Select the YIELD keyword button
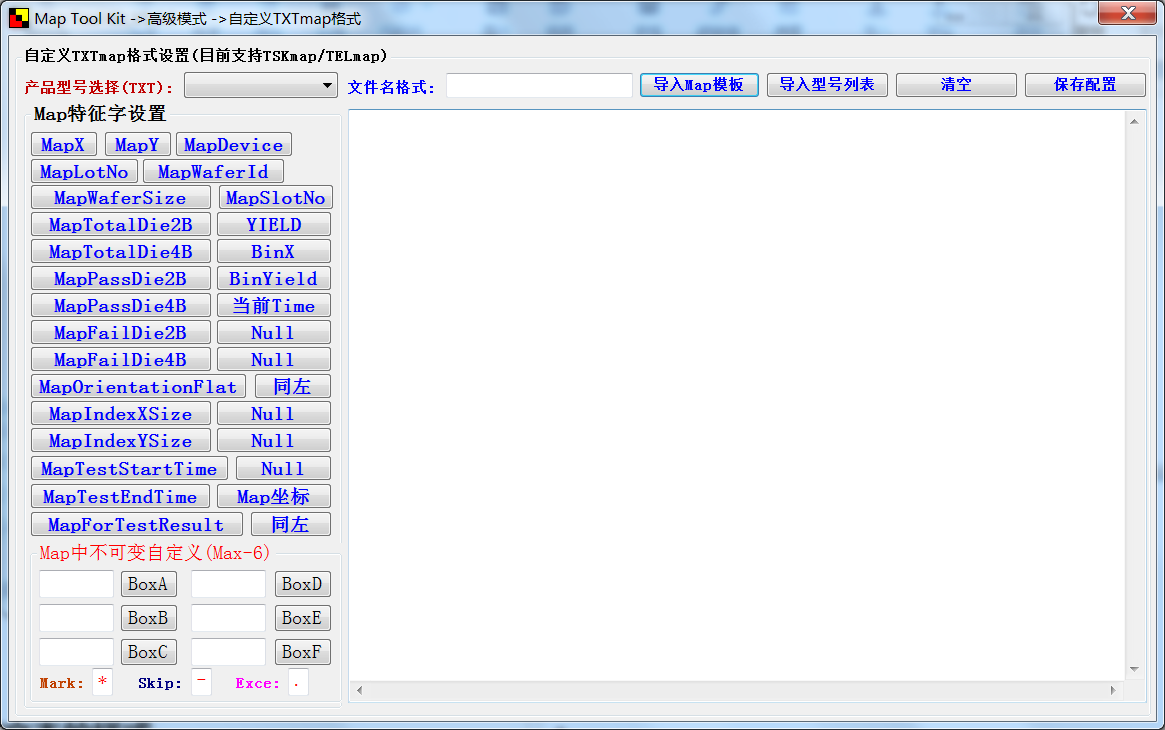The height and width of the screenshot is (730, 1165). tap(273, 224)
